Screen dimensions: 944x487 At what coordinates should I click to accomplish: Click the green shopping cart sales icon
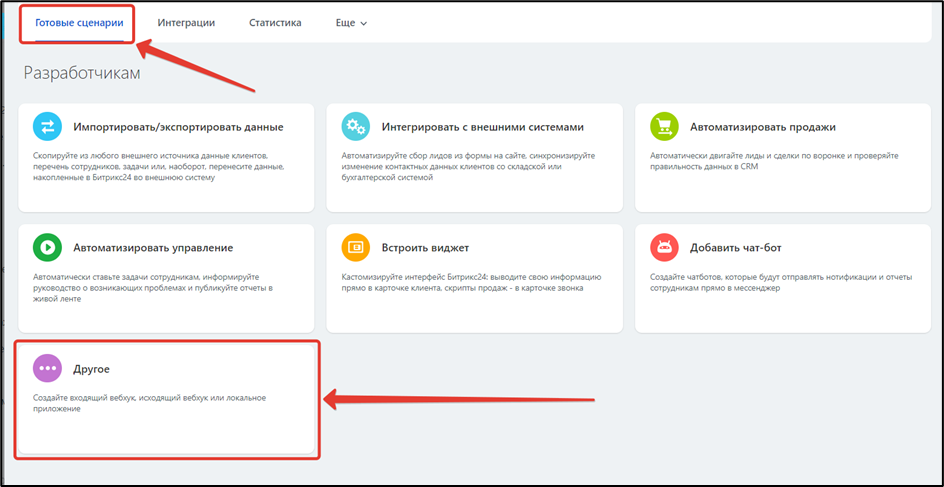(664, 127)
